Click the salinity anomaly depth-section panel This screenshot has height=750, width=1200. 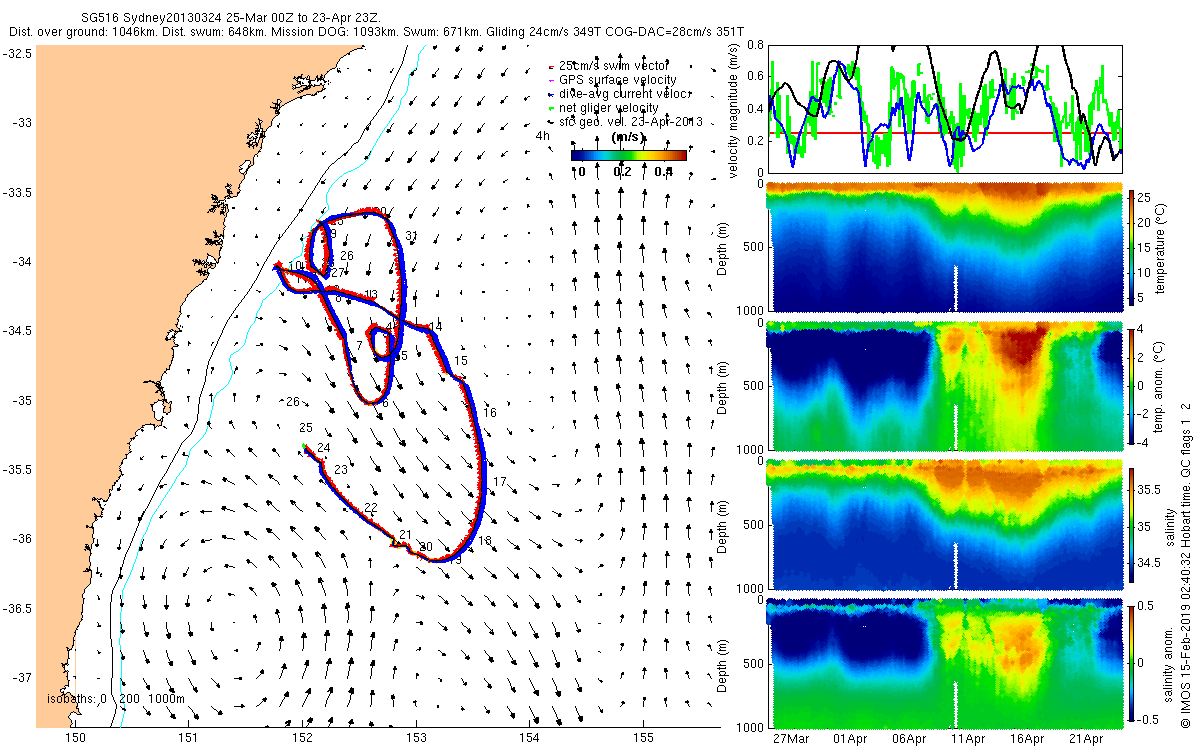pyautogui.click(x=943, y=663)
